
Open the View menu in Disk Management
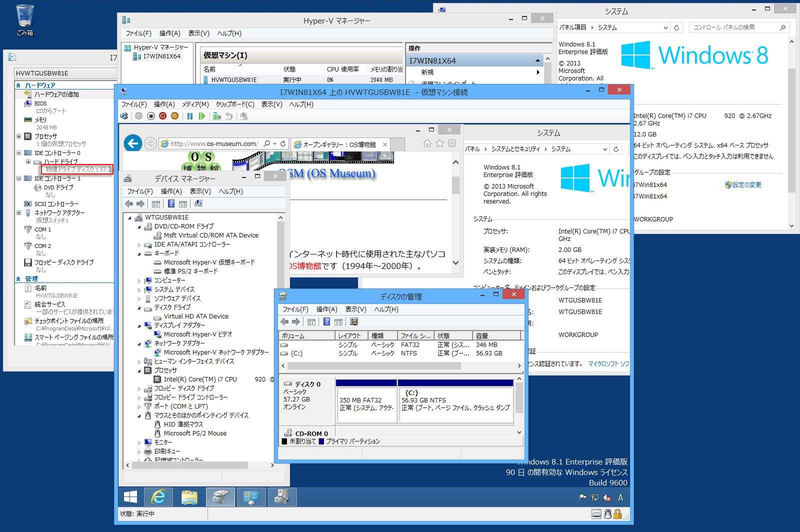[x=356, y=309]
